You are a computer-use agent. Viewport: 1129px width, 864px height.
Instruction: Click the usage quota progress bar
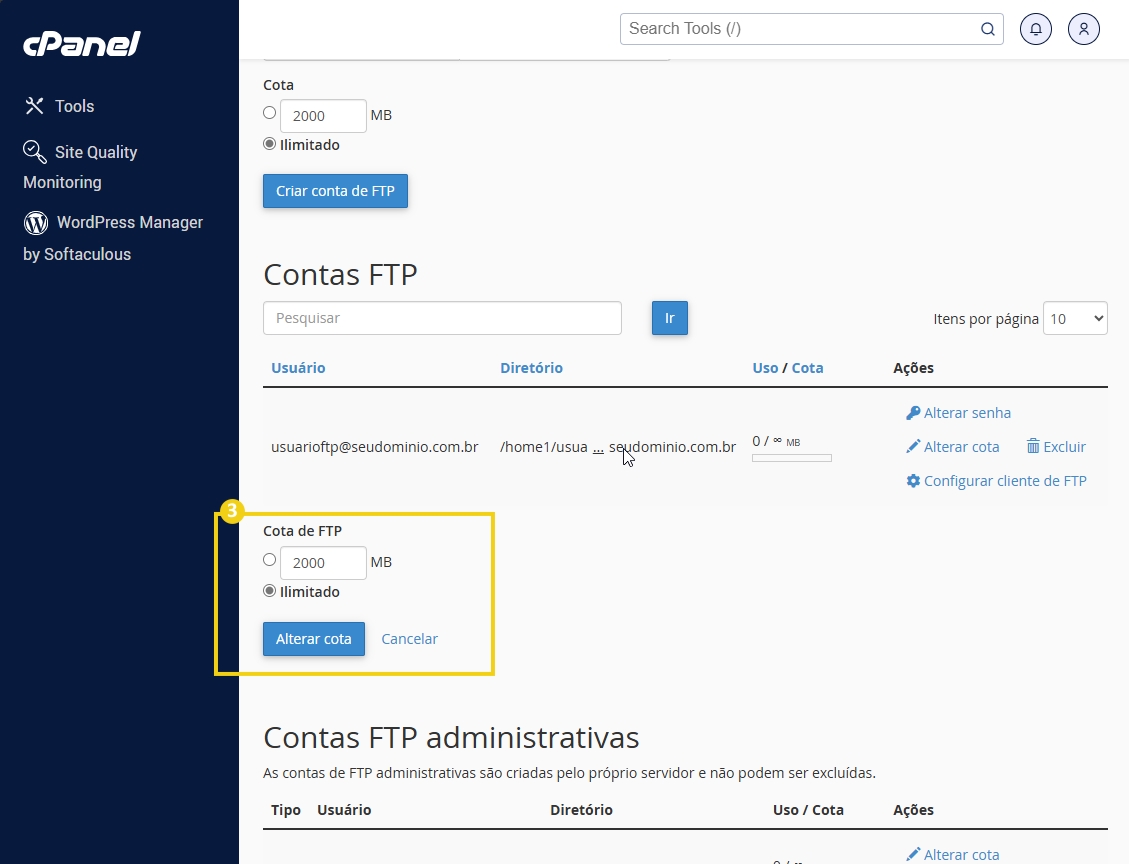[792, 458]
